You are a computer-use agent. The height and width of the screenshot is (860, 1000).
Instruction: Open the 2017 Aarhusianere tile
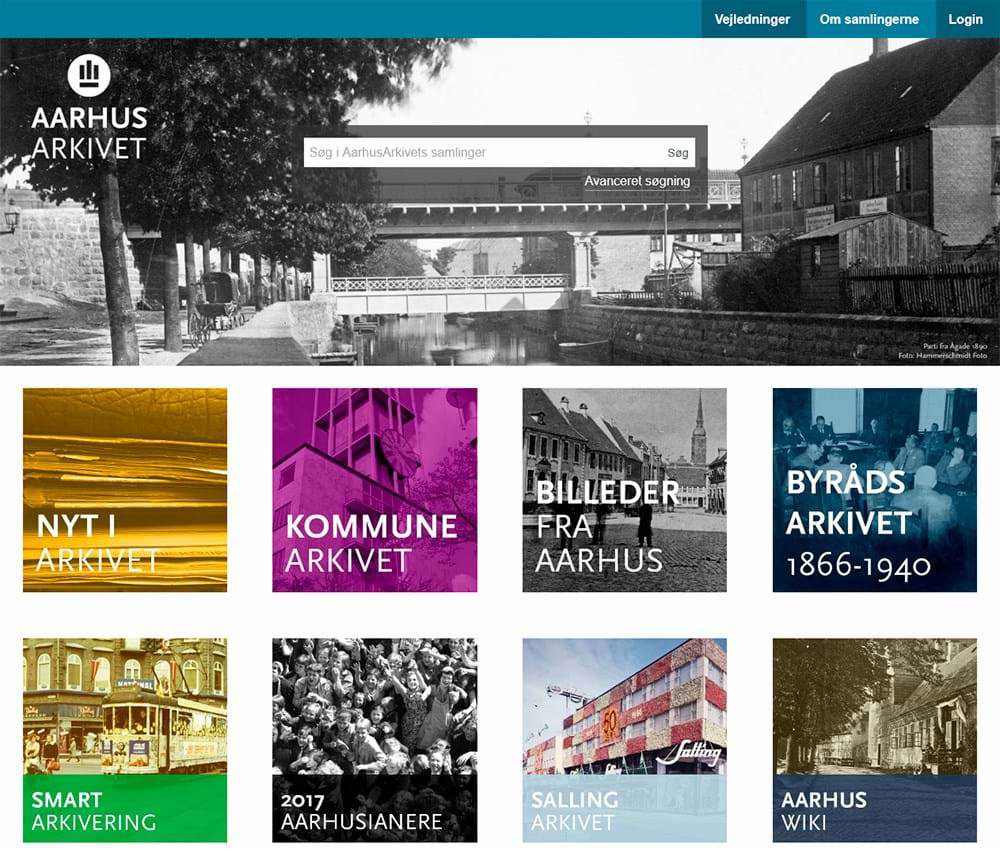[x=374, y=740]
